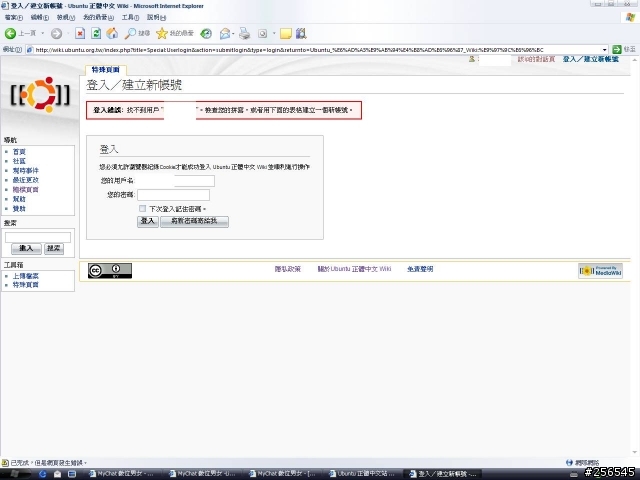Click the page icon in address bar
This screenshot has height=480, width=640.
click(29, 50)
